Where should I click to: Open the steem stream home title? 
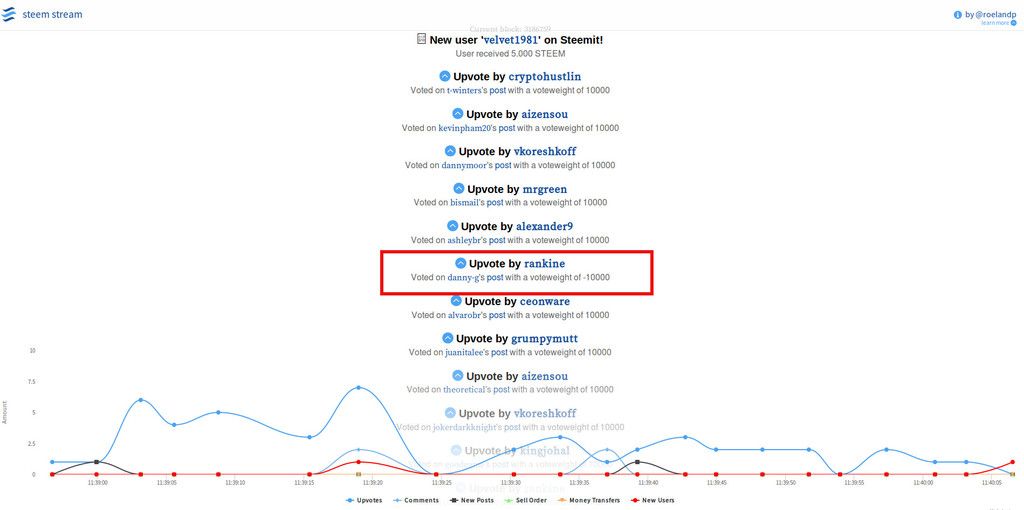(52, 15)
